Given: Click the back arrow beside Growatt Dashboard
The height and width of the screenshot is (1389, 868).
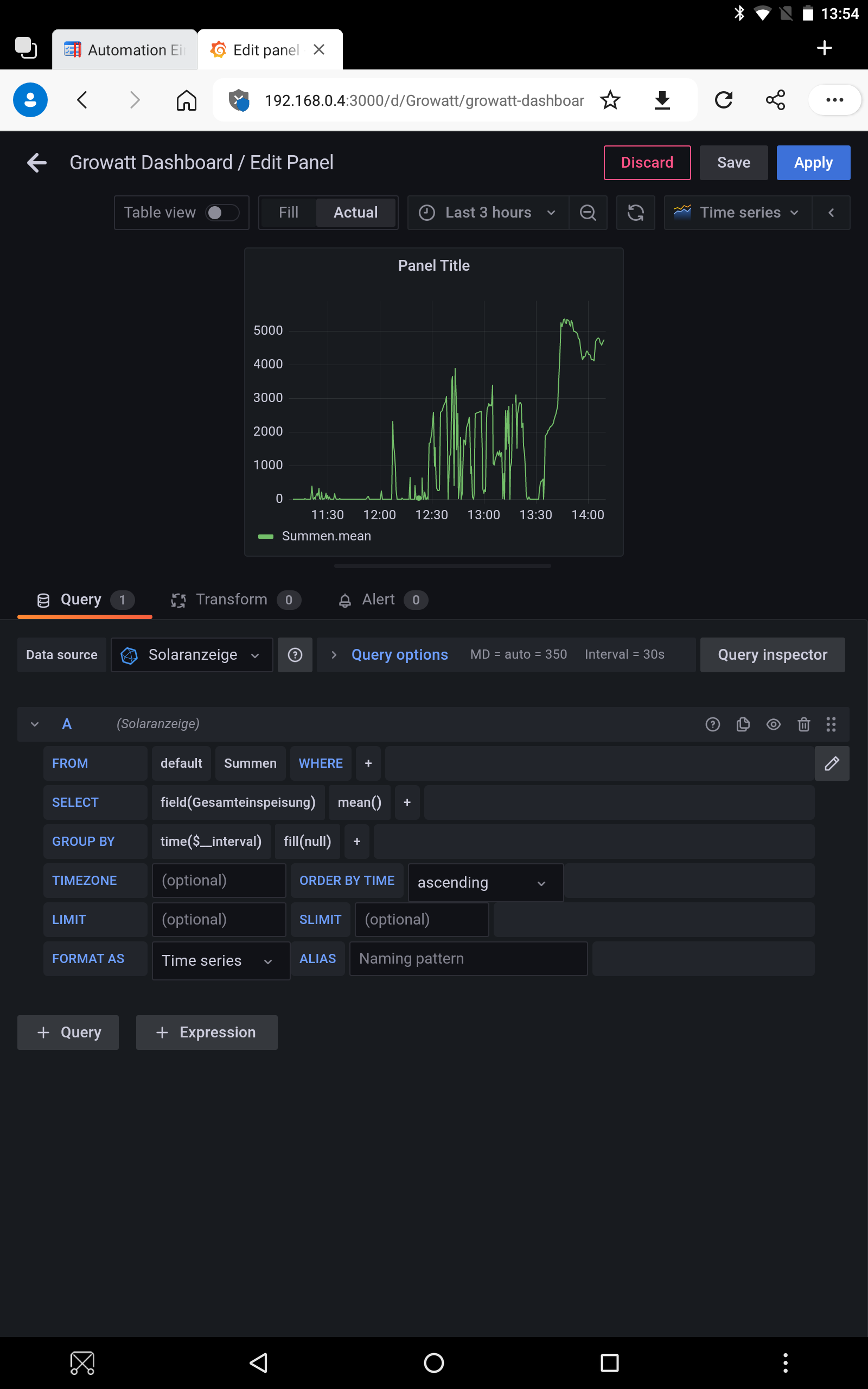Looking at the screenshot, I should (x=37, y=163).
